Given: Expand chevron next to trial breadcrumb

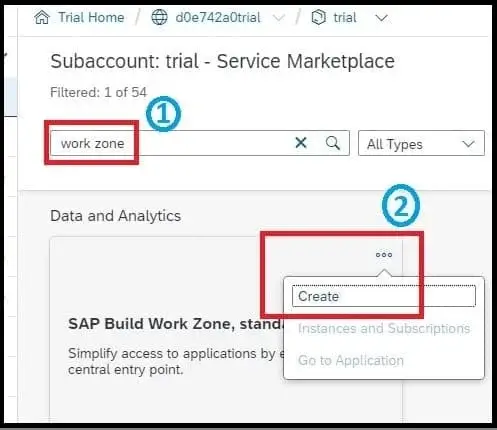Looking at the screenshot, I should [x=381, y=17].
